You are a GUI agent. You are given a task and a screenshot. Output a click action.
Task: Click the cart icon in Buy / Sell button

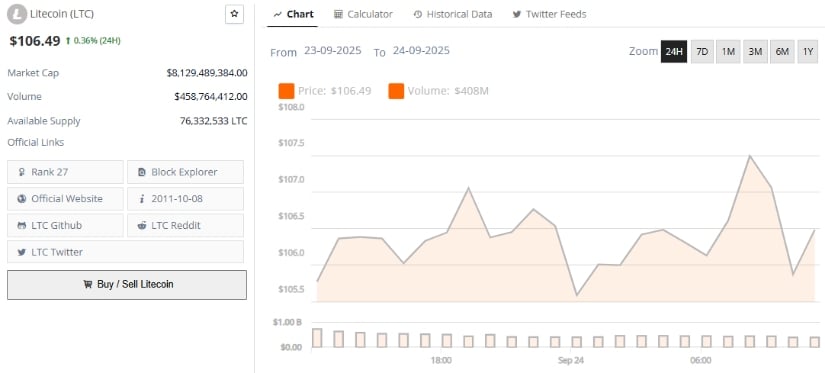point(88,285)
